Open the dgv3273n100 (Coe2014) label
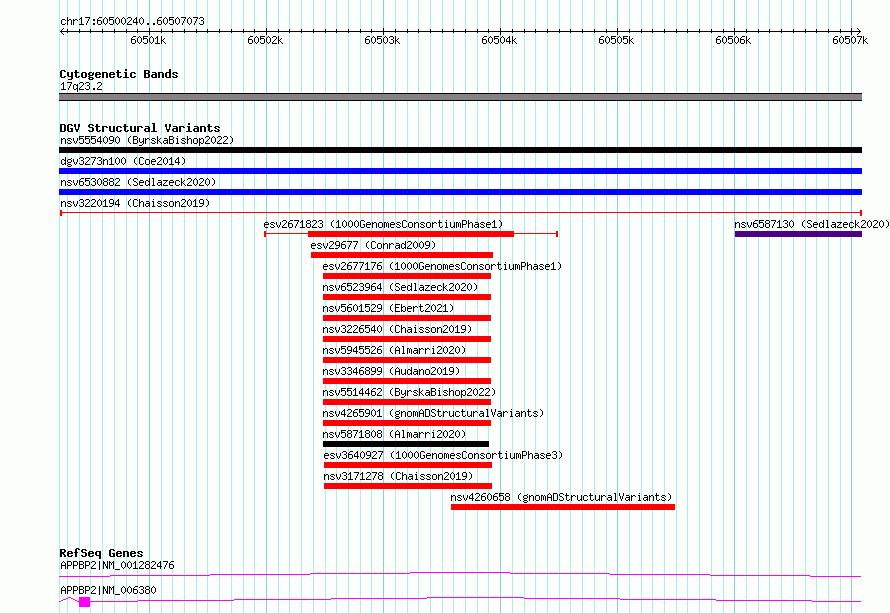Viewport: 890px width, 613px height. (x=123, y=161)
